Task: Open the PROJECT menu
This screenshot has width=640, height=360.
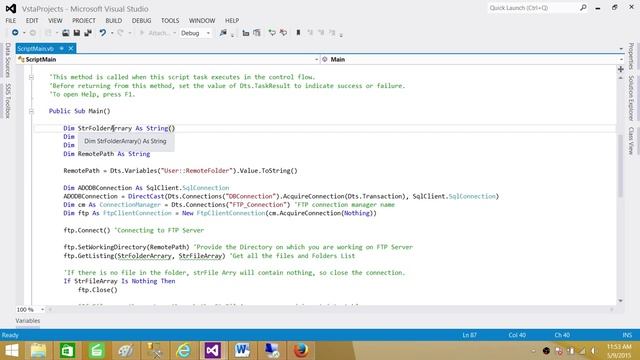Action: pyautogui.click(x=84, y=20)
